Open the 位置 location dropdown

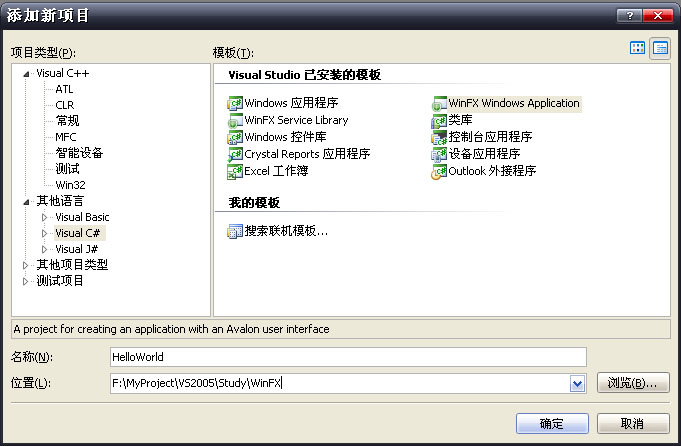tap(577, 383)
